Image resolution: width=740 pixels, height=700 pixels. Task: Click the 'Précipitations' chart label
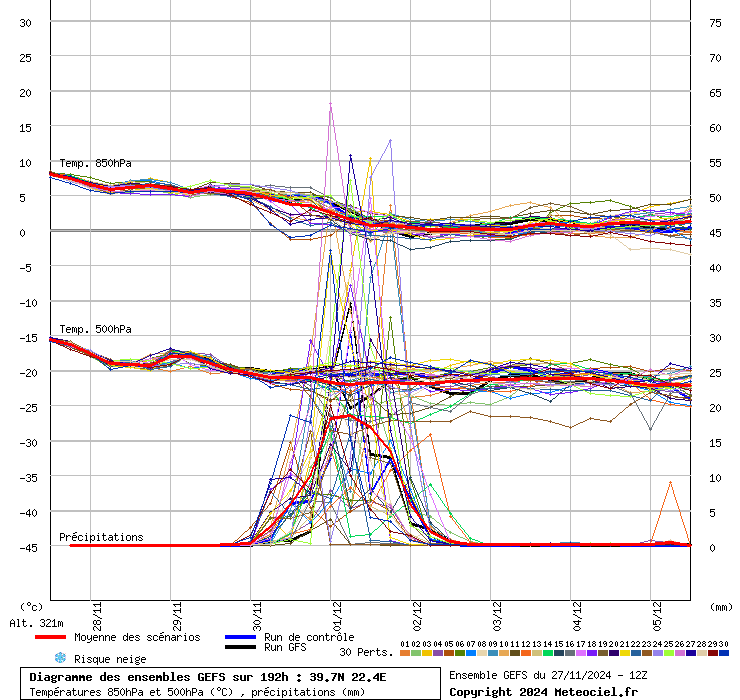pos(101,537)
